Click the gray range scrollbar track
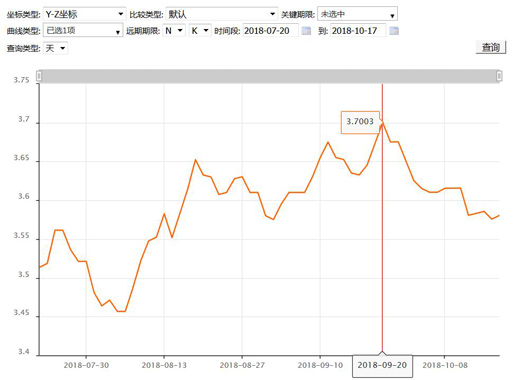The width and height of the screenshot is (520, 380). tap(269, 76)
